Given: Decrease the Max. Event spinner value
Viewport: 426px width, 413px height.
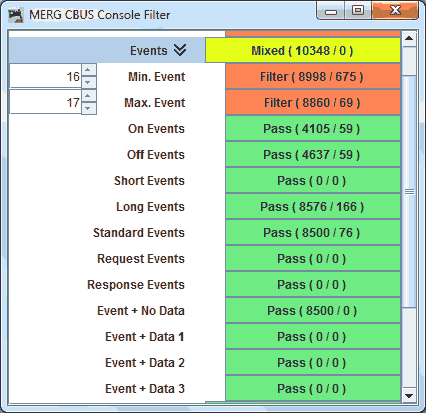Looking at the screenshot, I should click(x=88, y=108).
